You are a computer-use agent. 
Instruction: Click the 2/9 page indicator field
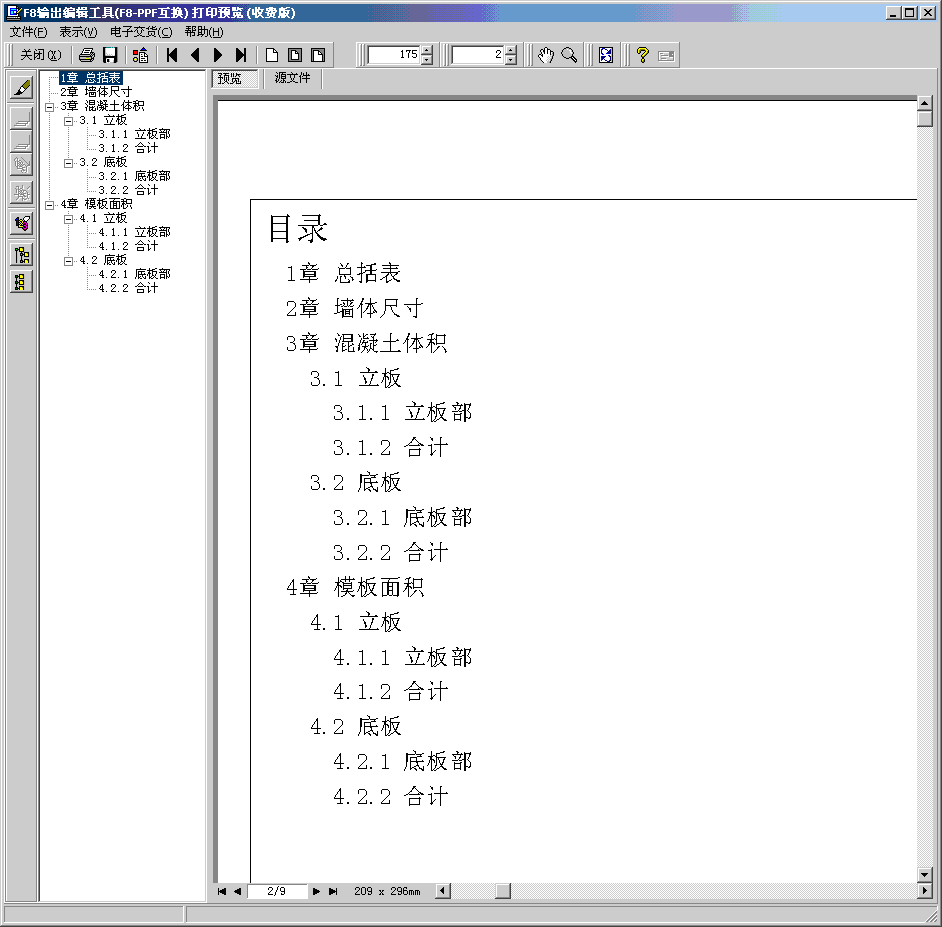coord(276,891)
